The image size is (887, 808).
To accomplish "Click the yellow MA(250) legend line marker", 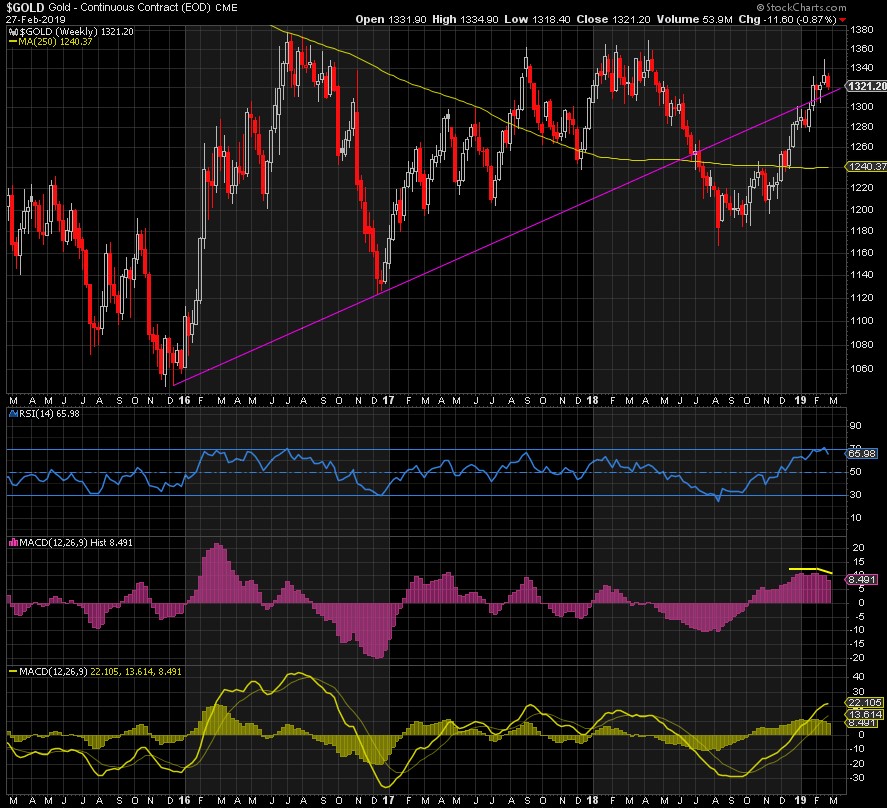I will 11,42.
